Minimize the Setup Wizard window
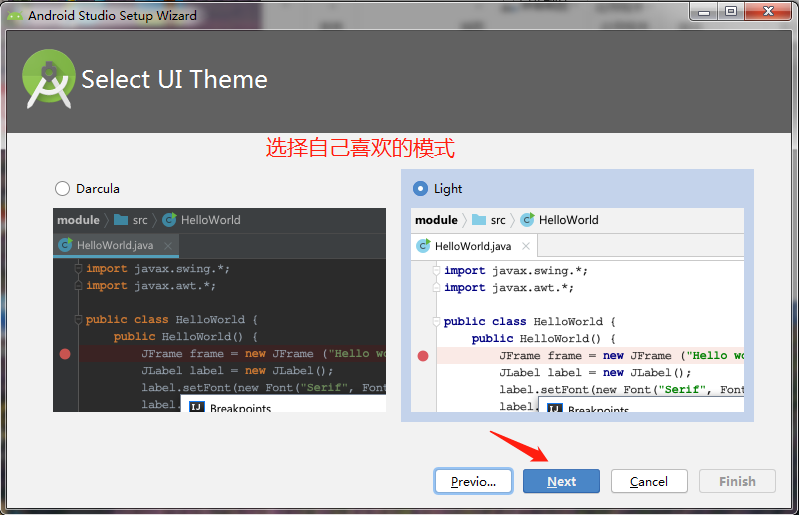The image size is (799, 515). (704, 12)
